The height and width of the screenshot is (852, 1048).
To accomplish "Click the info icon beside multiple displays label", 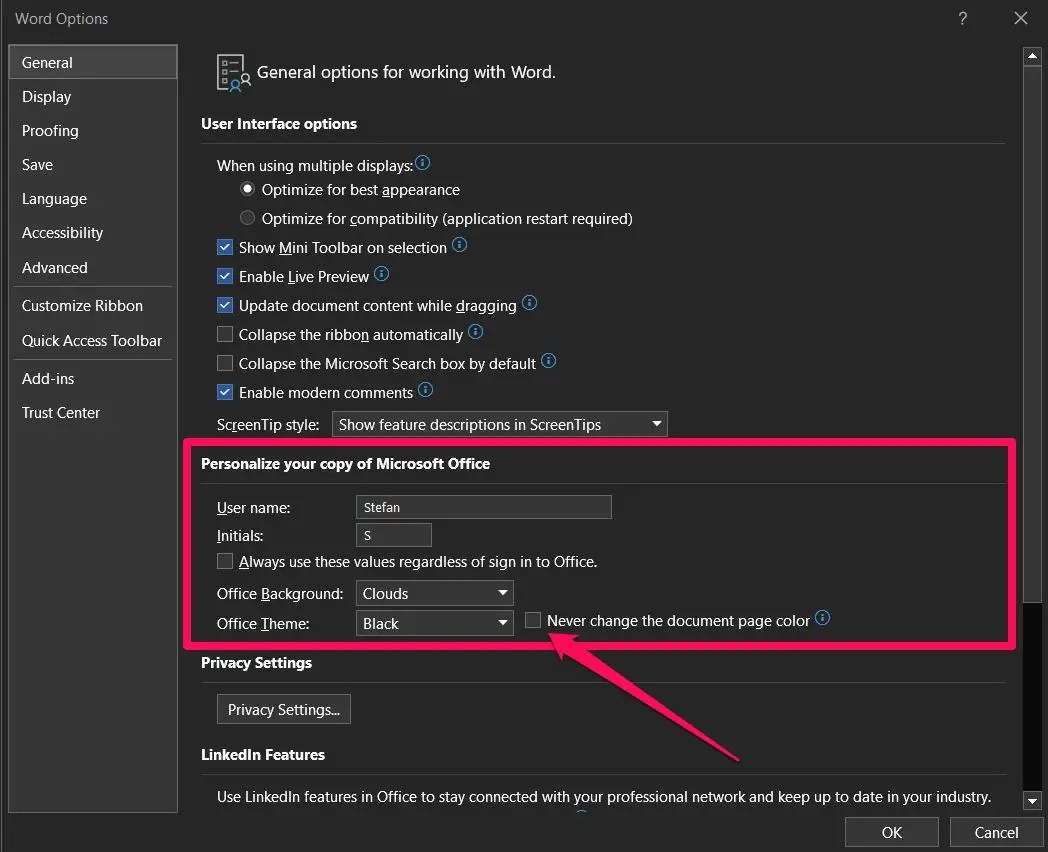I will coord(422,162).
